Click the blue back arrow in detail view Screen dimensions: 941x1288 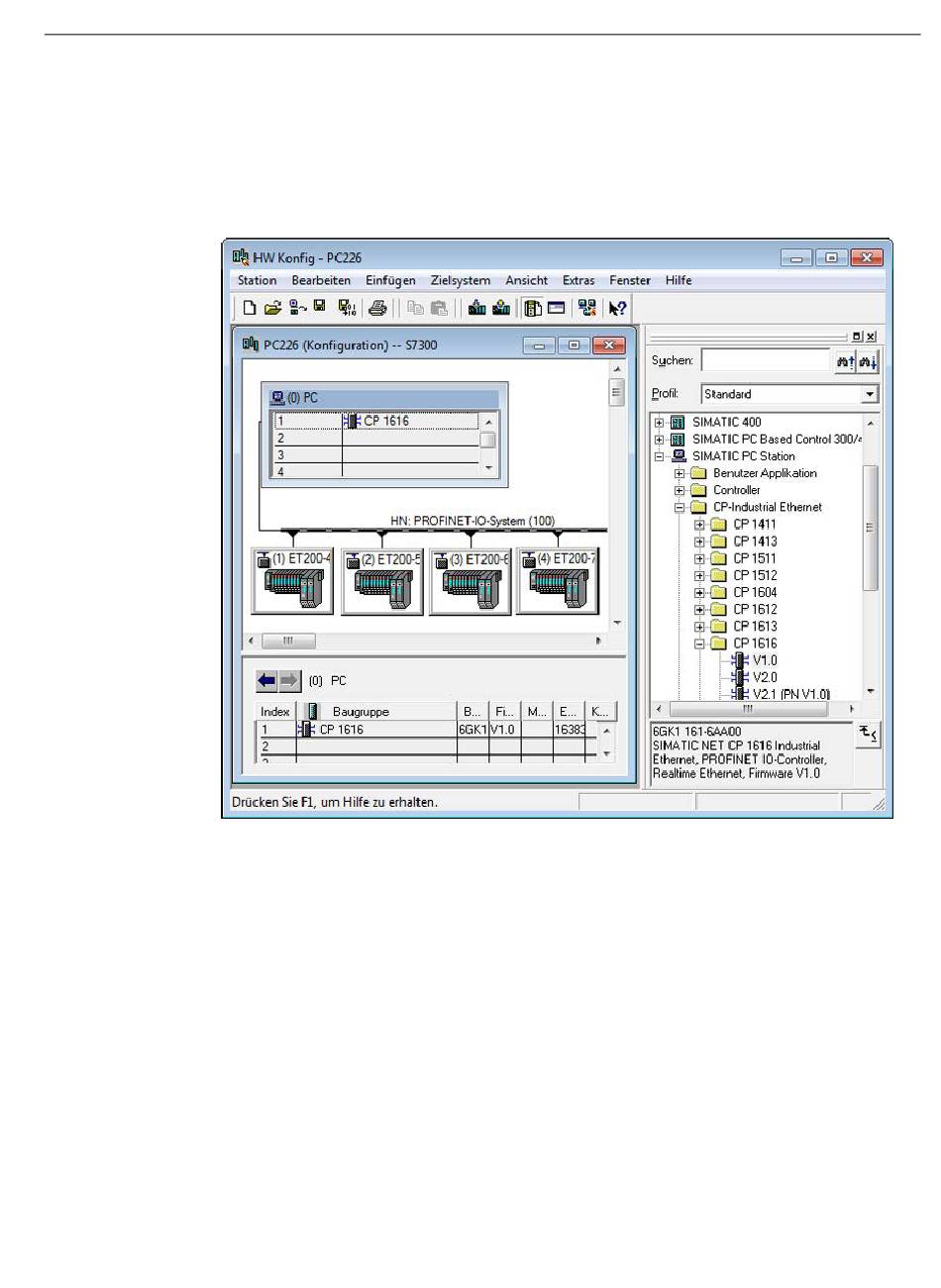point(266,680)
